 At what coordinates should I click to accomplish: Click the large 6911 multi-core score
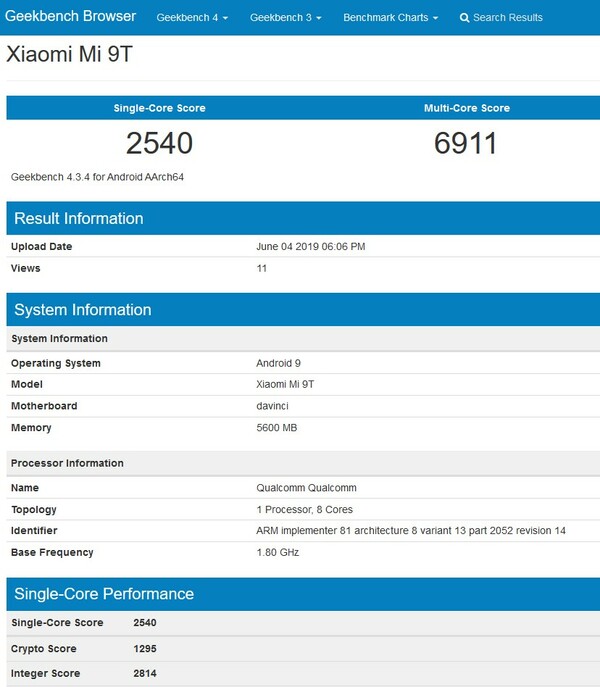coord(466,144)
